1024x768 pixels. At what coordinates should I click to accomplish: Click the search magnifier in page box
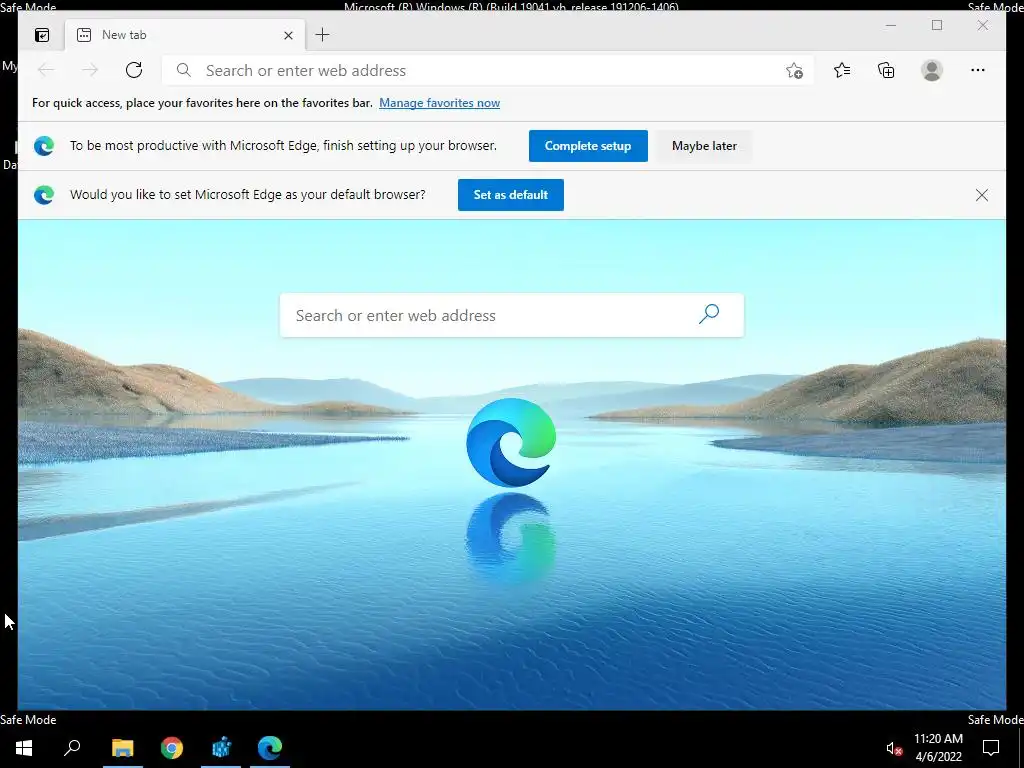point(709,314)
